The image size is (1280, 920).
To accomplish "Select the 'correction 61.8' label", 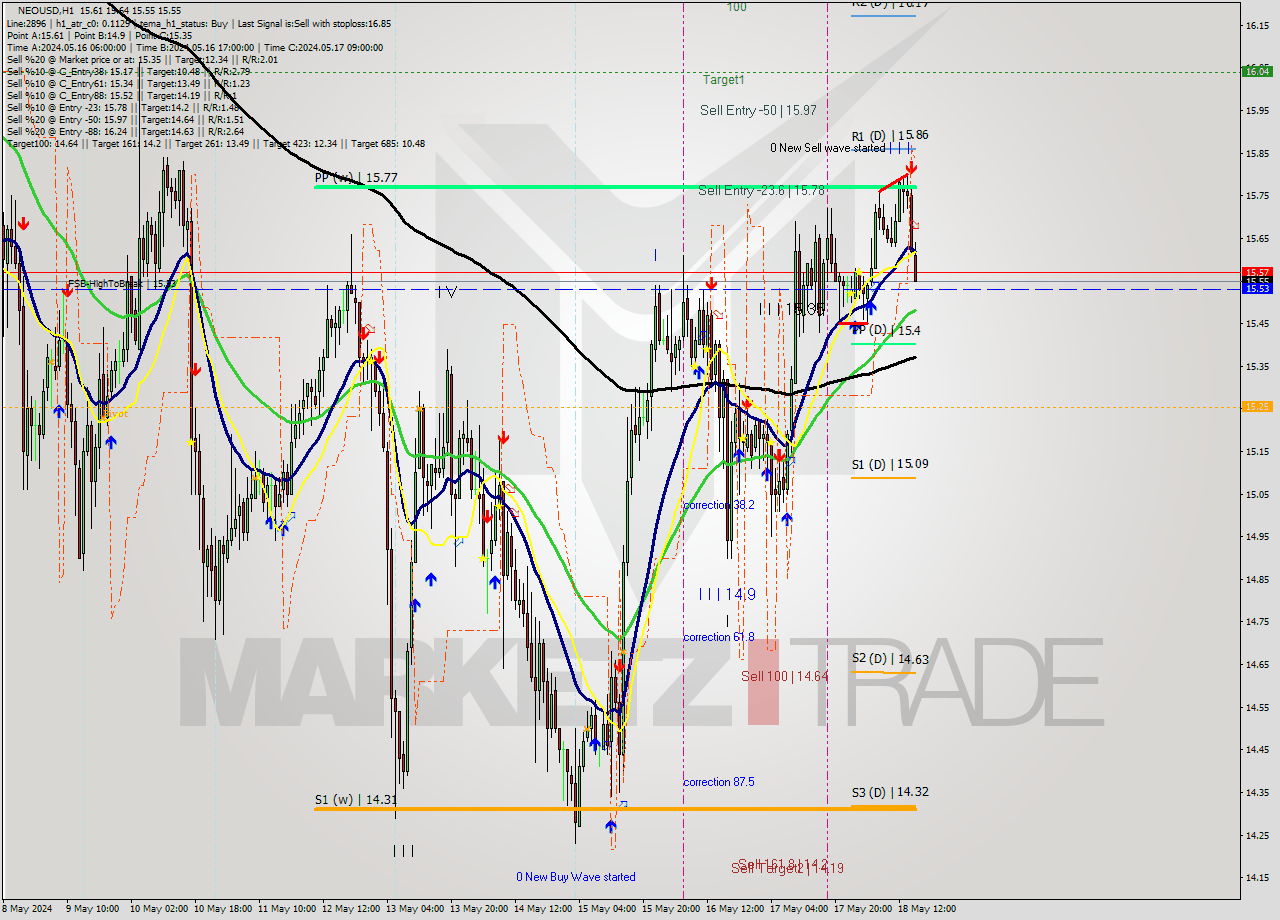I will tap(718, 637).
